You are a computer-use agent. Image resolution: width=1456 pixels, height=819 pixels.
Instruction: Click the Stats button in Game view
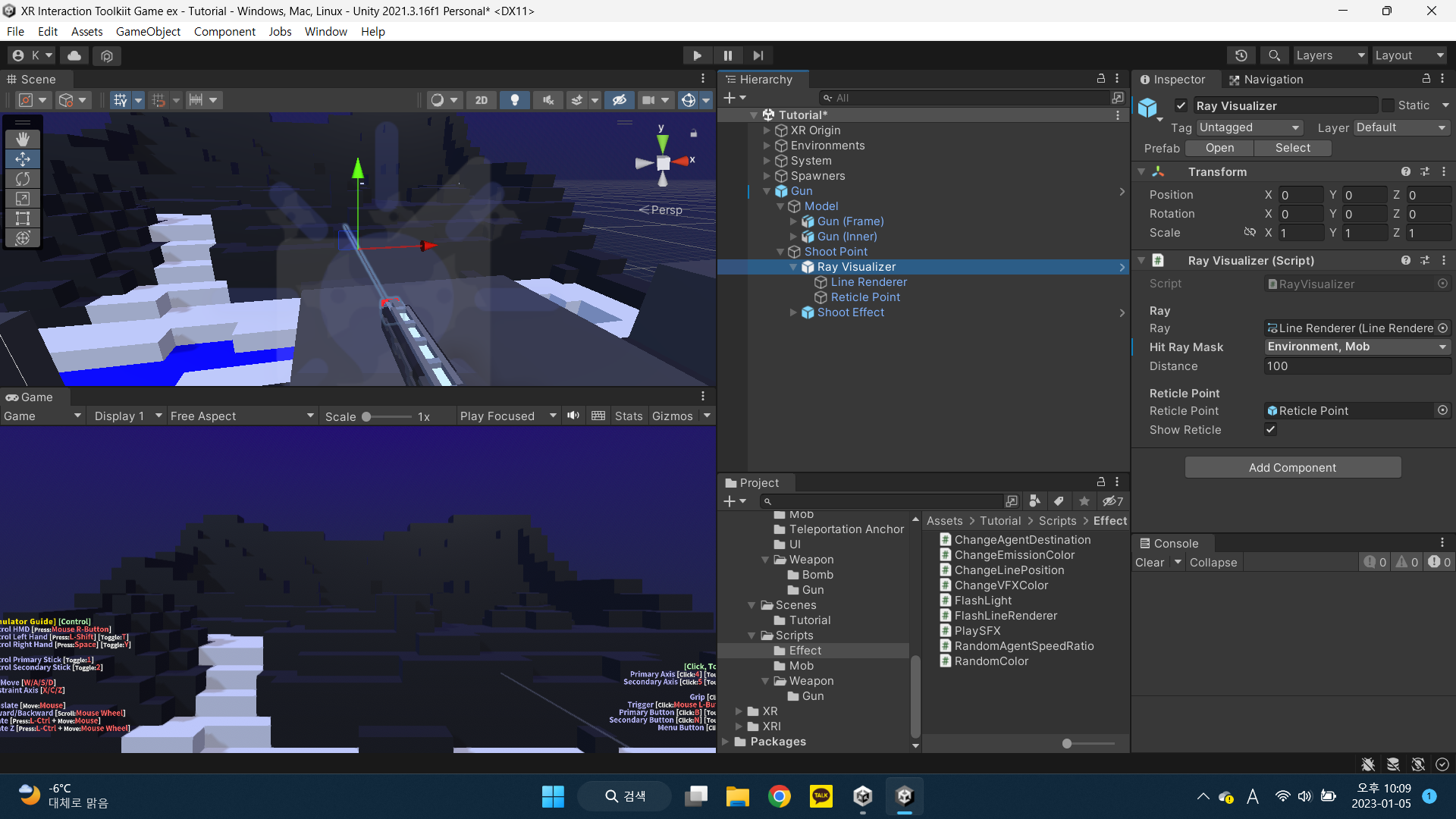(x=628, y=416)
